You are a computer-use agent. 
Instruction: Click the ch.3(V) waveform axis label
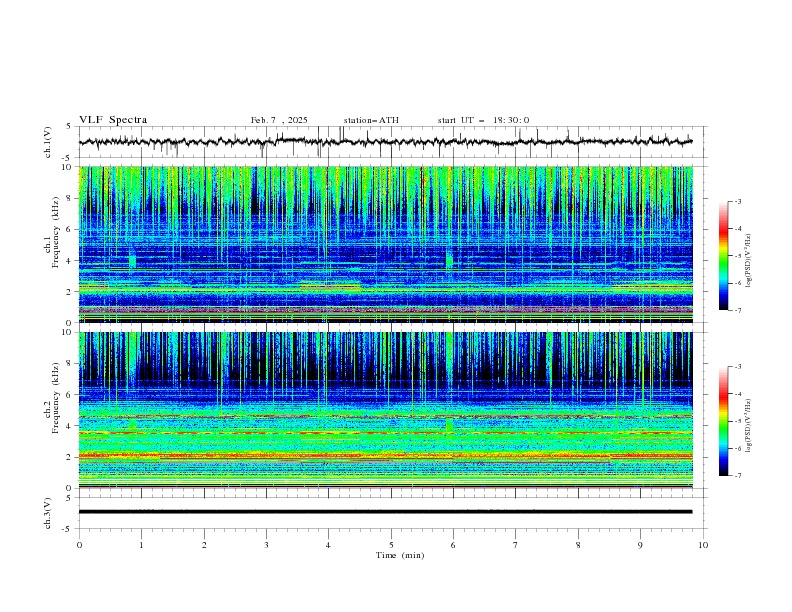coord(48,513)
